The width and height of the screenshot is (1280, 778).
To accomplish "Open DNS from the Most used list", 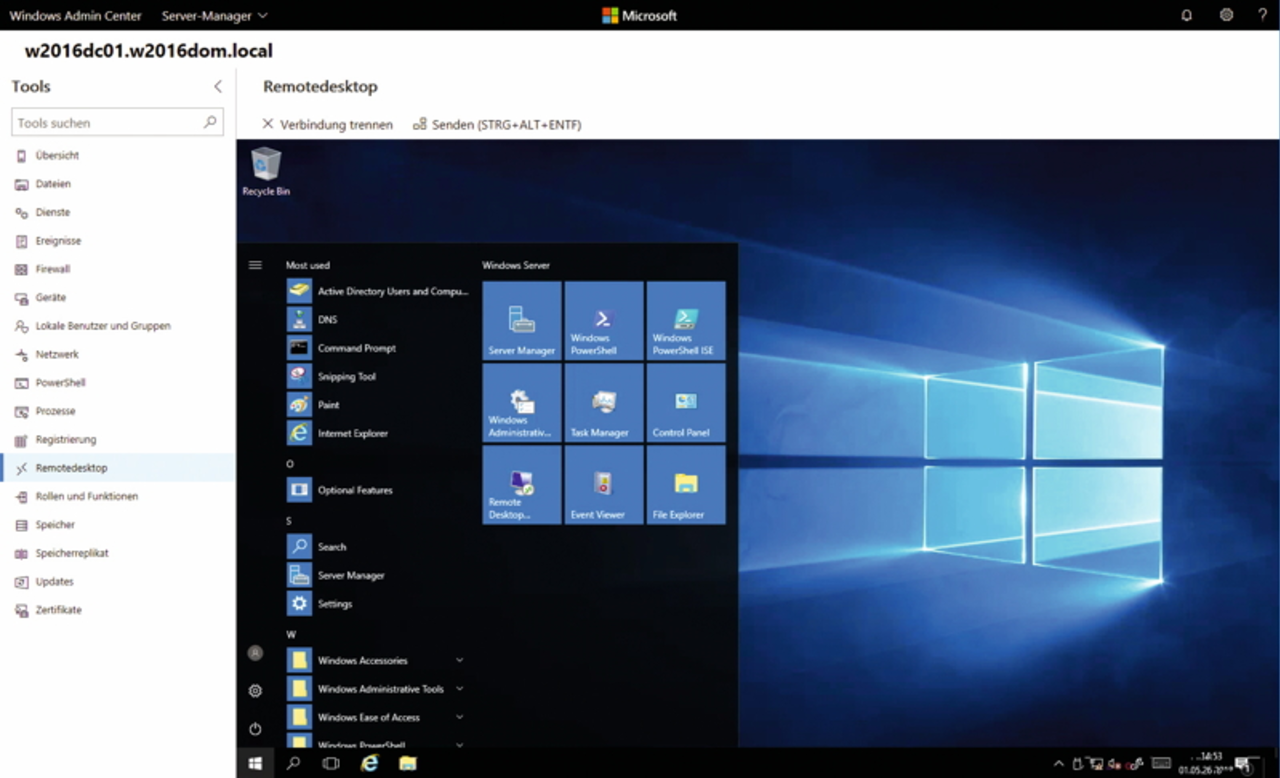I will (x=327, y=320).
